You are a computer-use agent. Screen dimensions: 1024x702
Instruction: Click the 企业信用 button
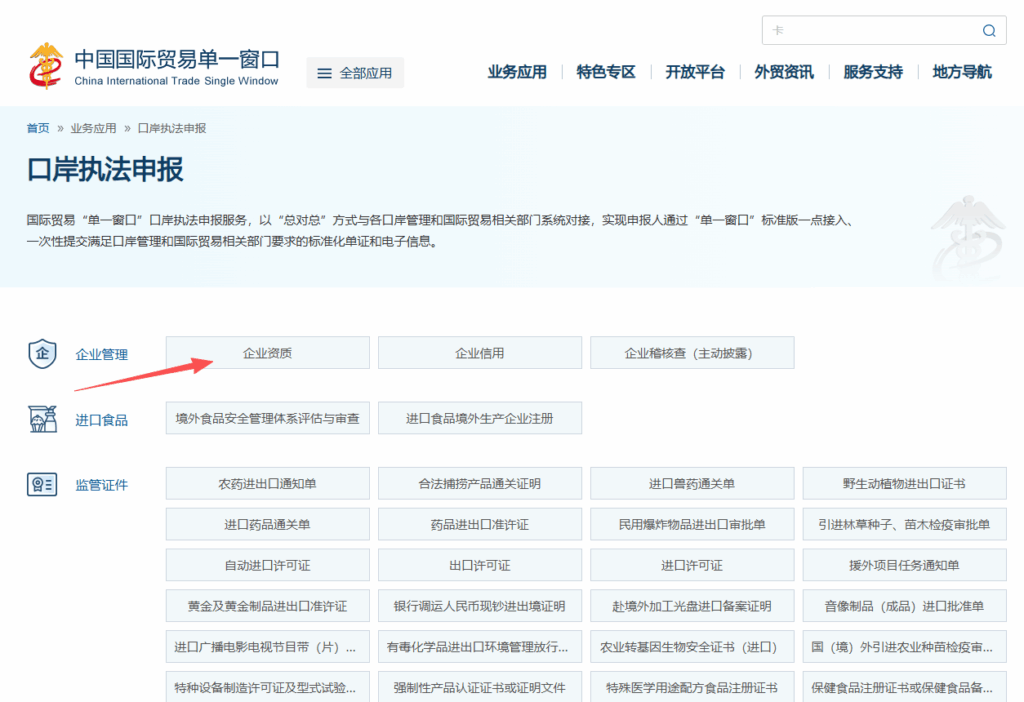480,352
